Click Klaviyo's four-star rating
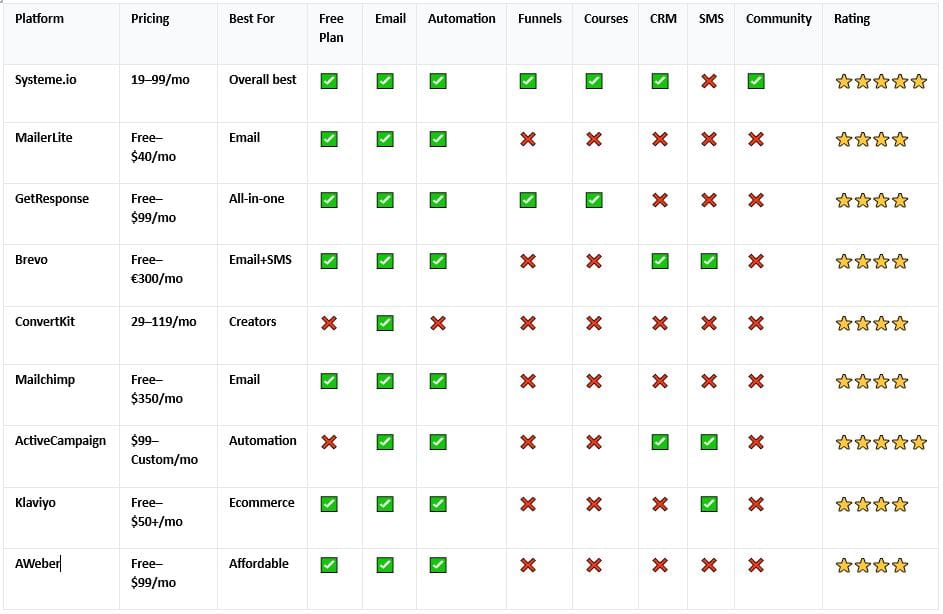 click(x=871, y=504)
